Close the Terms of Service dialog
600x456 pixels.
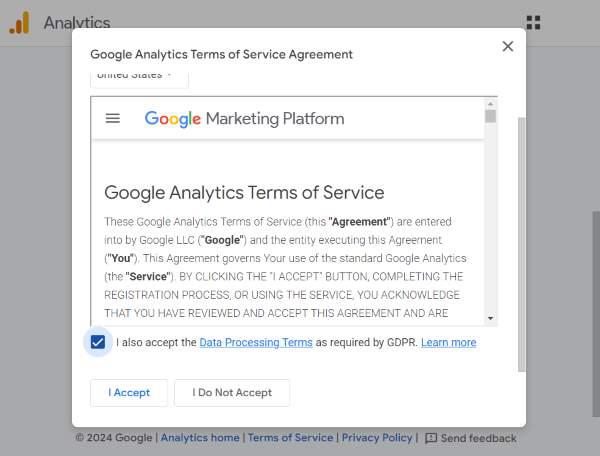pos(507,46)
